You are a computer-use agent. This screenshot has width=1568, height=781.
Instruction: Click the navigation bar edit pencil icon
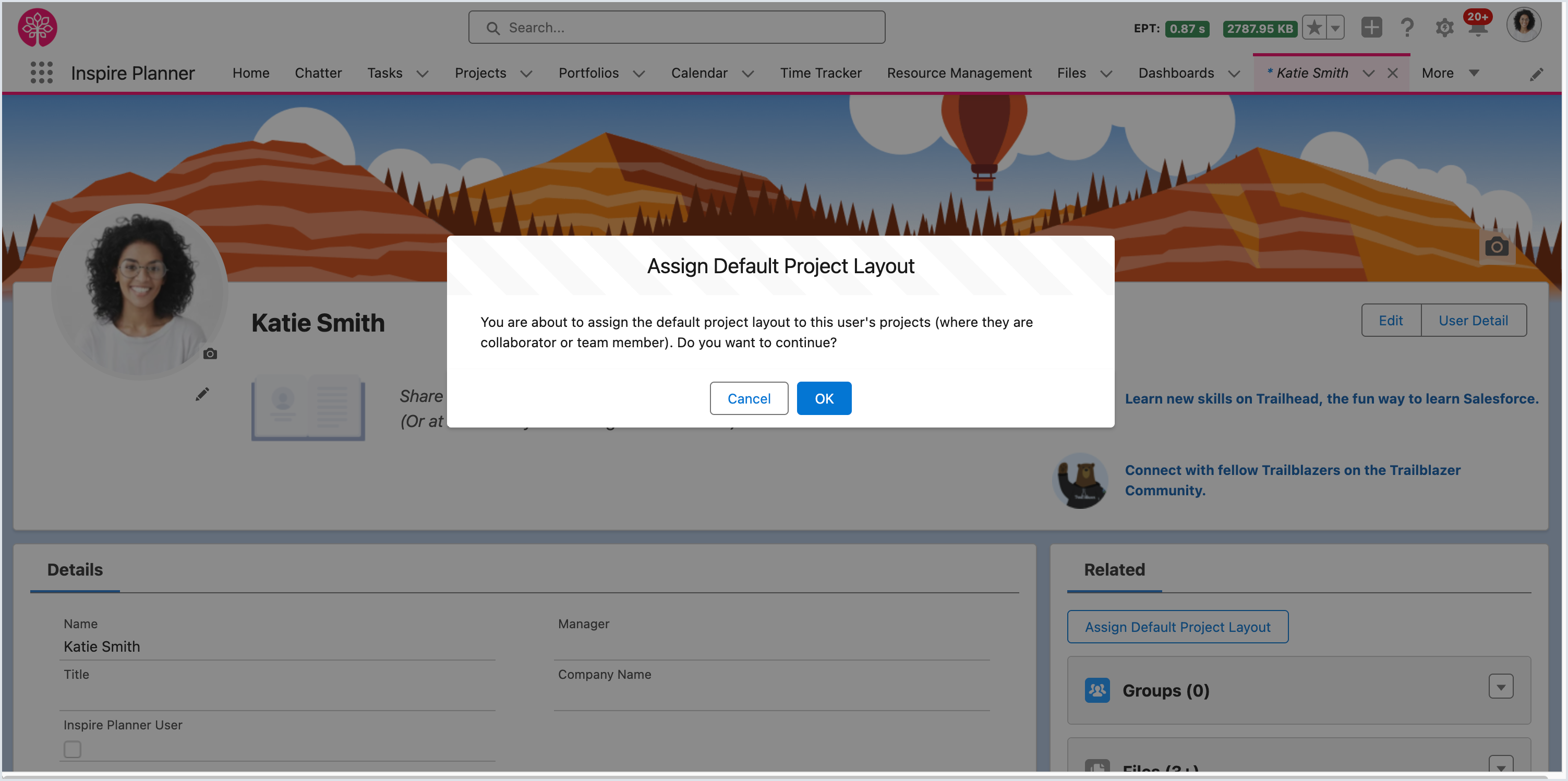pos(1536,74)
